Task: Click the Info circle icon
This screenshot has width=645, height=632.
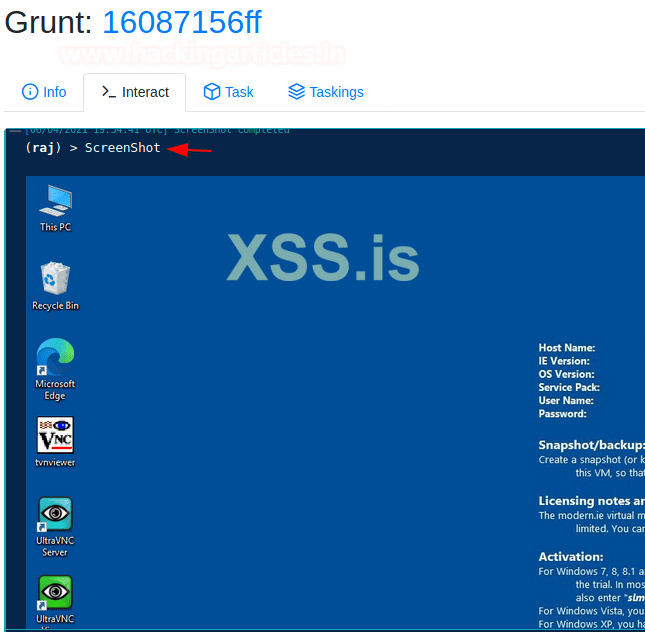Action: point(30,92)
